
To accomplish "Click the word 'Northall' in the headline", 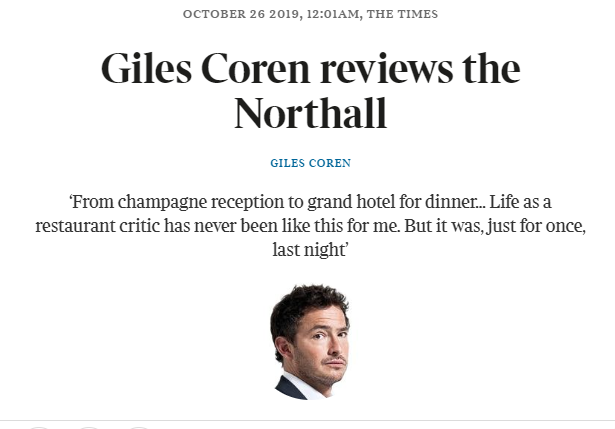I will 311,114.
